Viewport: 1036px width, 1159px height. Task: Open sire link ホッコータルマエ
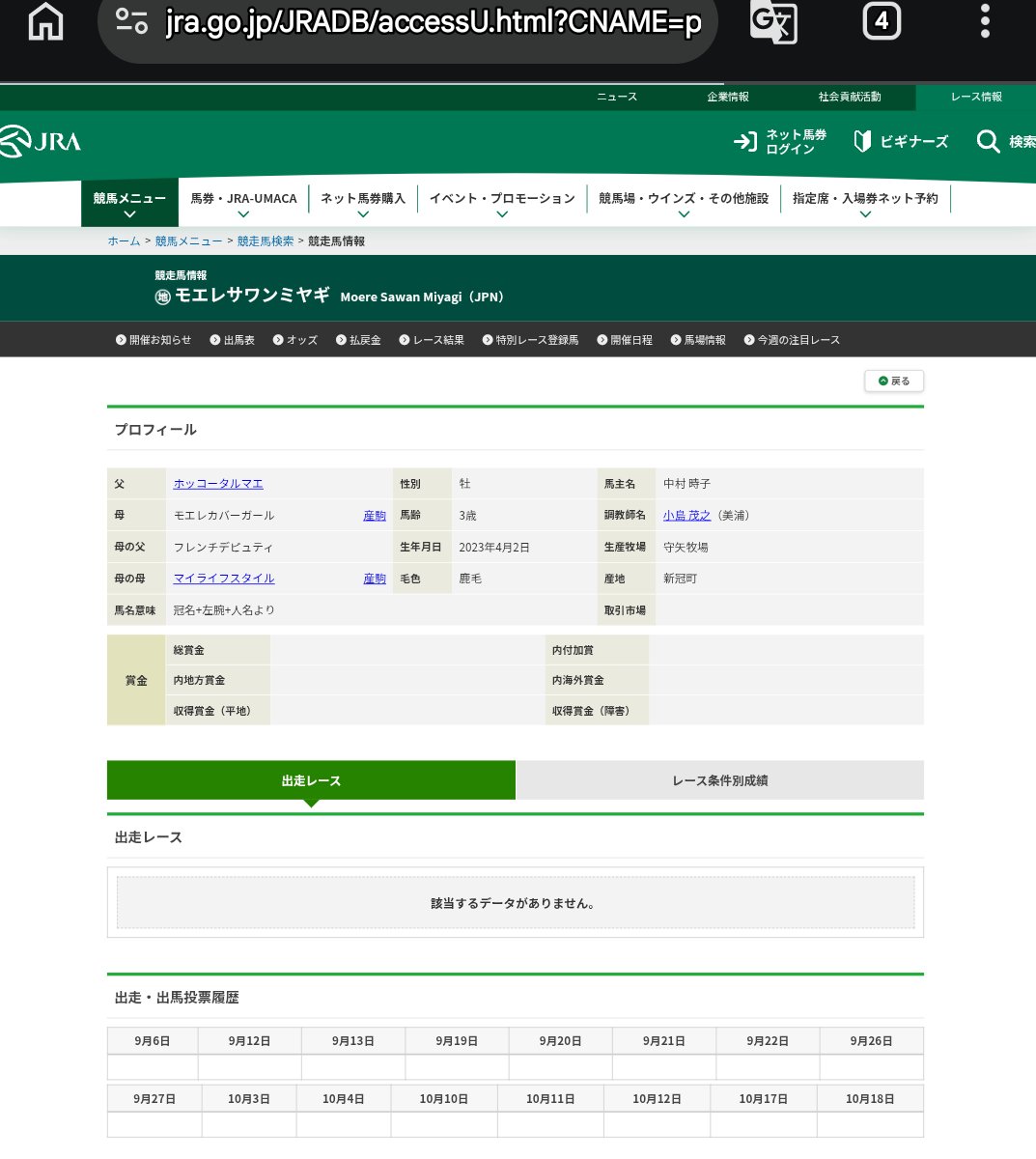tap(218, 484)
